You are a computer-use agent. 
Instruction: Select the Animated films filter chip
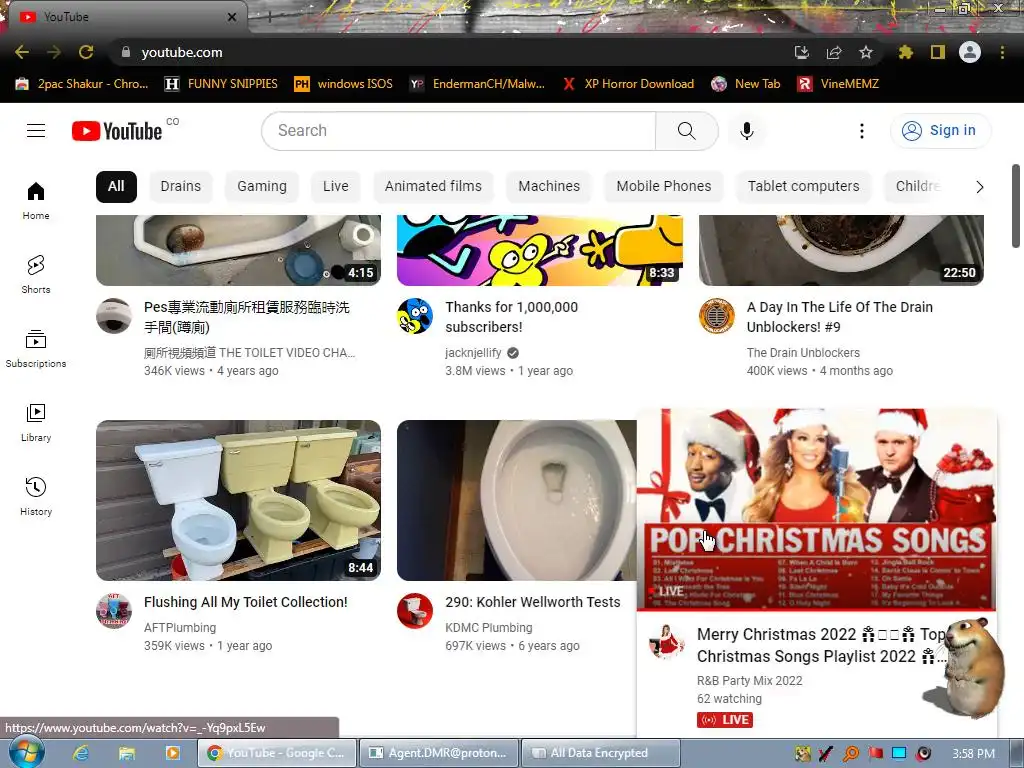coord(433,187)
